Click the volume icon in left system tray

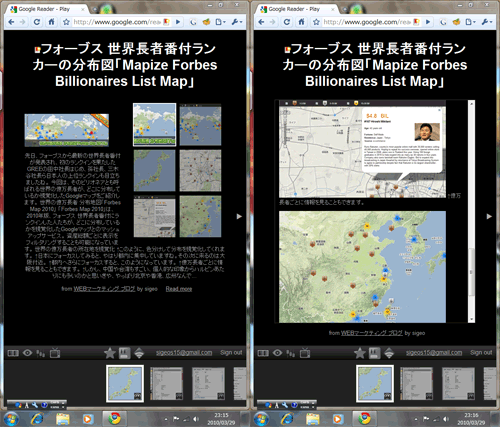tap(196, 419)
